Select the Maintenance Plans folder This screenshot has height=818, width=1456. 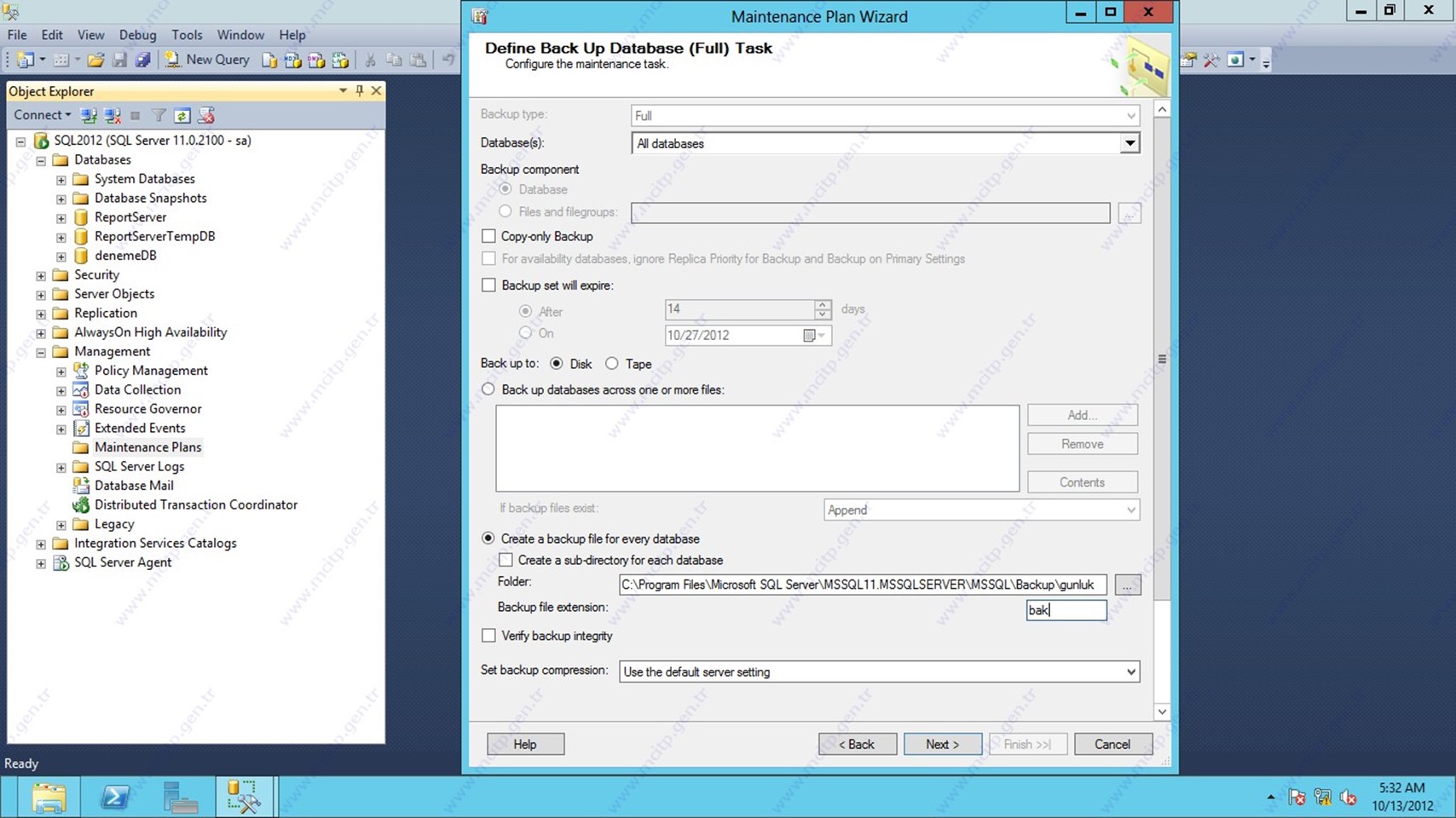click(147, 447)
